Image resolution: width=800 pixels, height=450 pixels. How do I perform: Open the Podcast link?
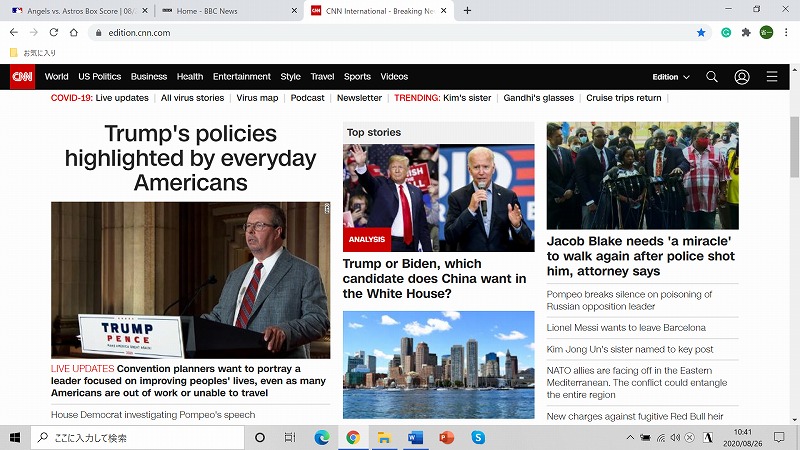307,98
